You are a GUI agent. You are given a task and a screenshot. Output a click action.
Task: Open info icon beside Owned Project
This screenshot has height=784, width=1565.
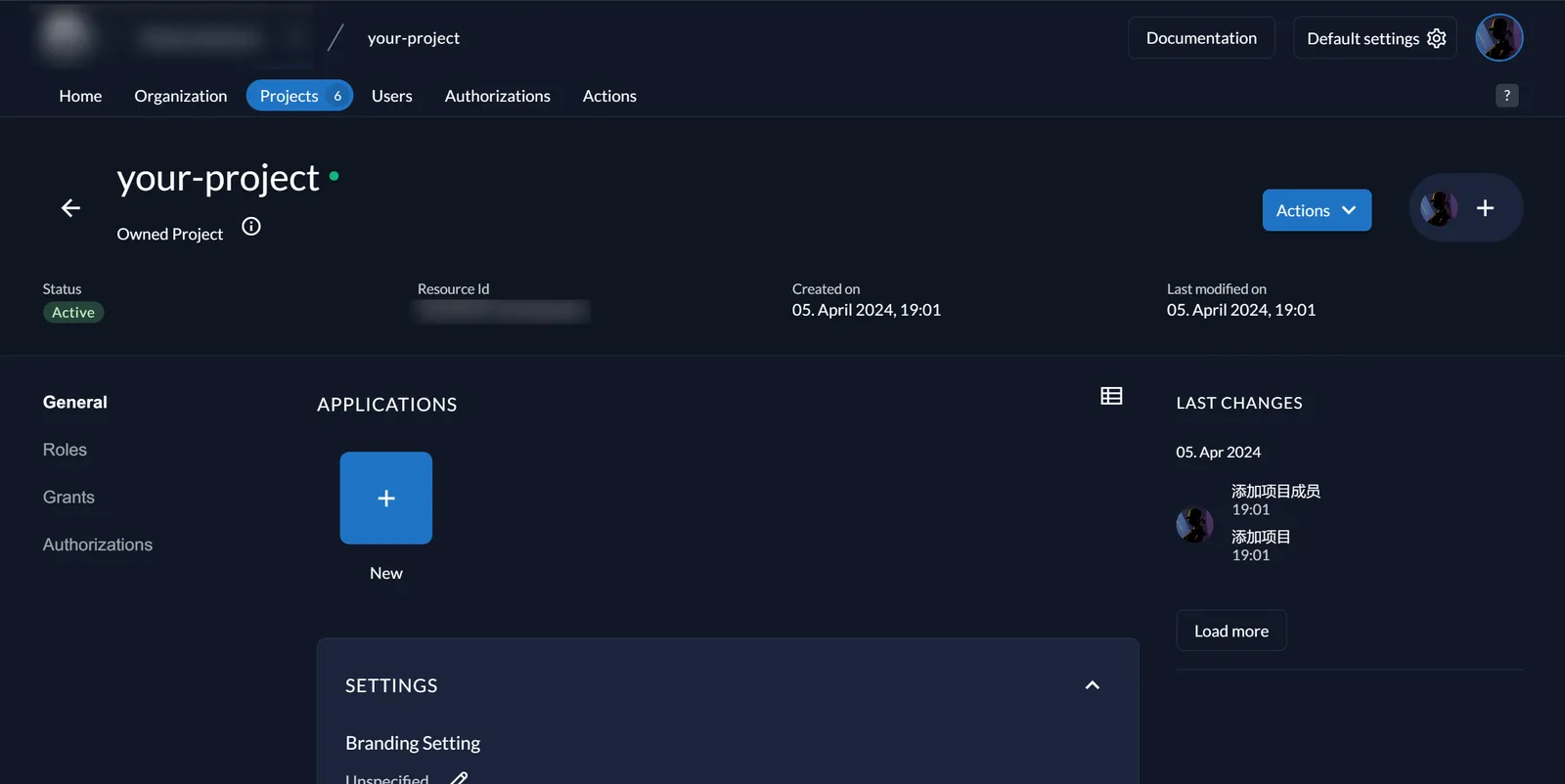pos(251,227)
